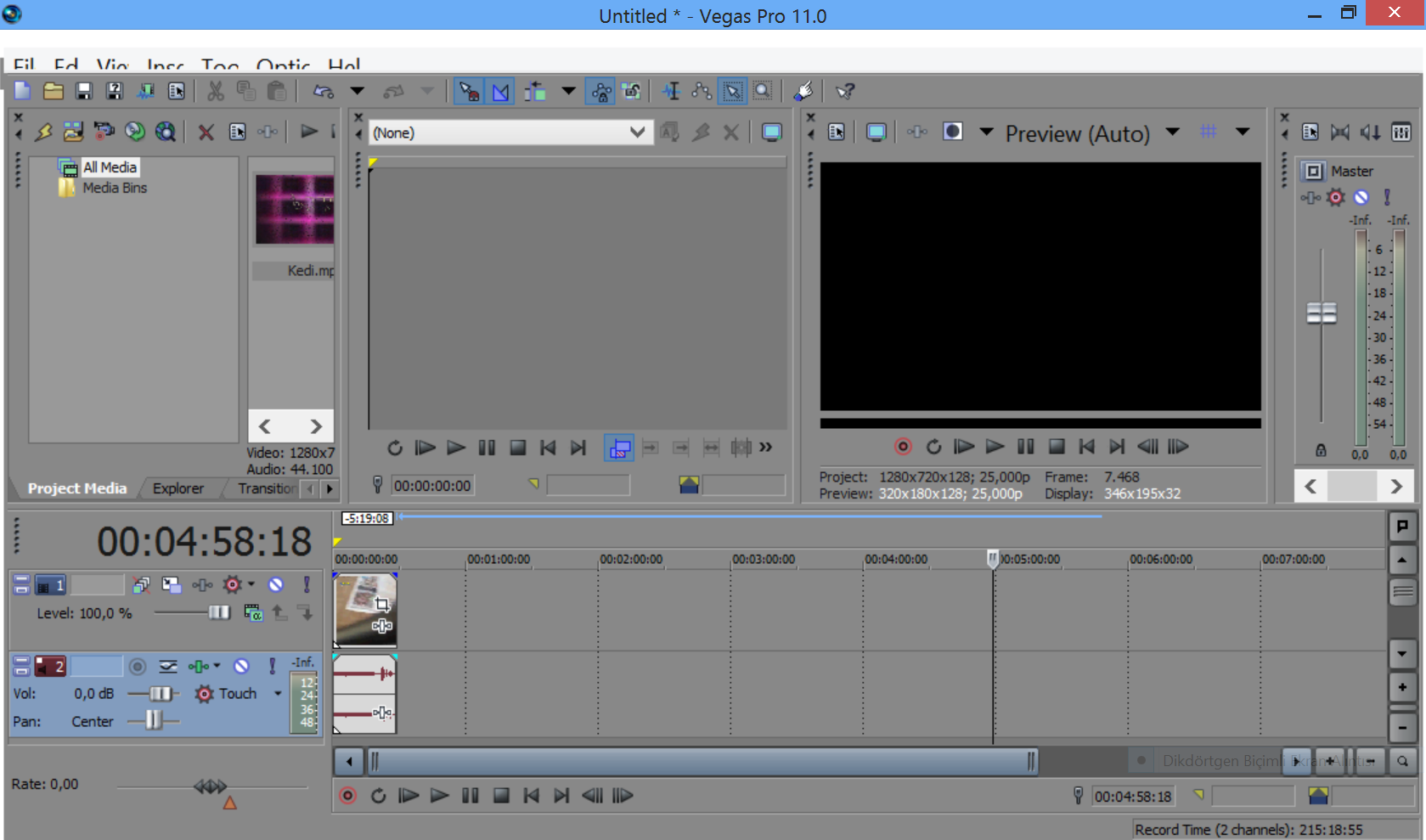Screen dimensions: 1426x840
Task: Cut the selection with the scissors icon
Action: coord(216,91)
